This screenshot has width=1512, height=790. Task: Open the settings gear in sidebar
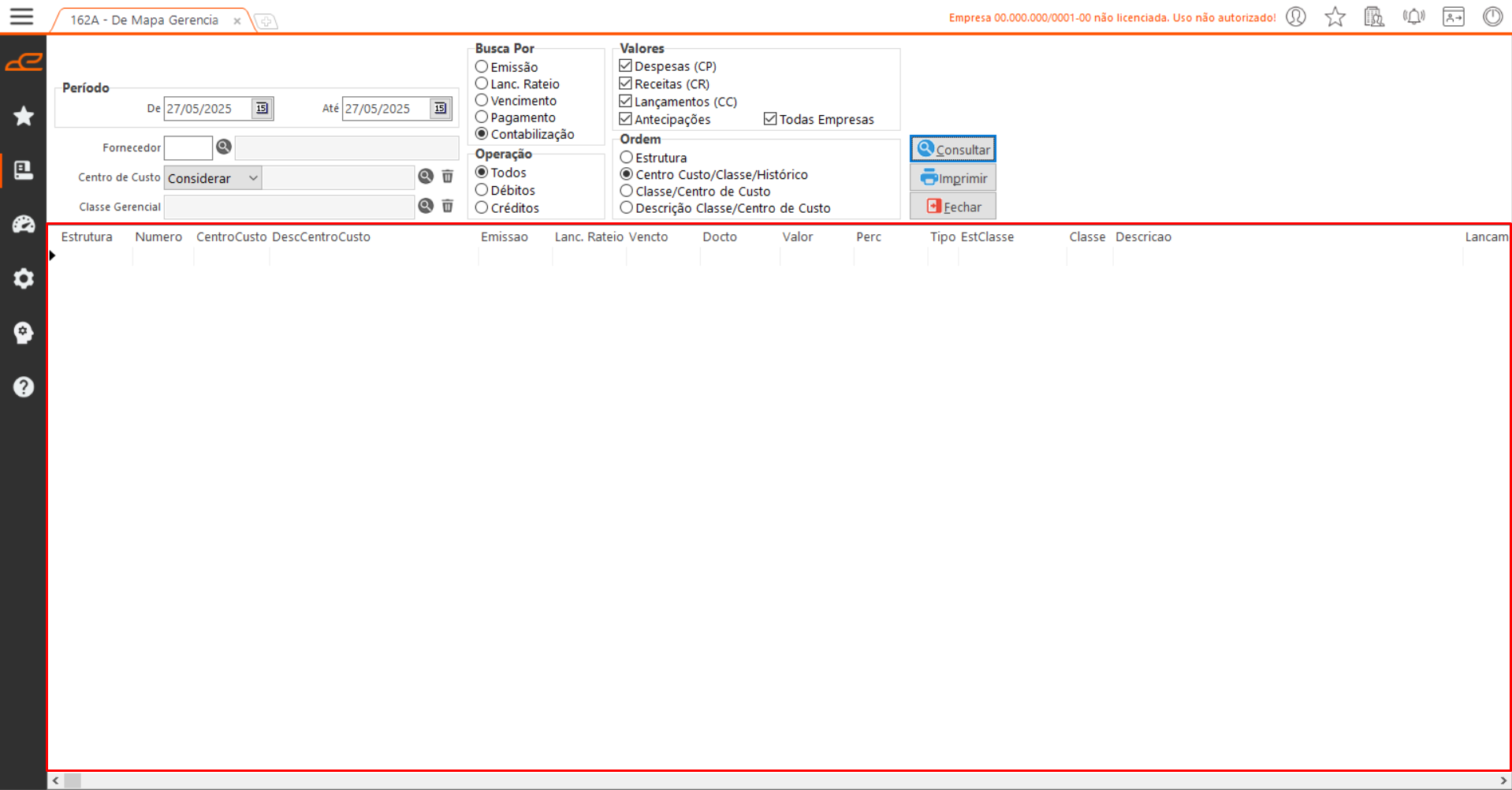click(24, 278)
